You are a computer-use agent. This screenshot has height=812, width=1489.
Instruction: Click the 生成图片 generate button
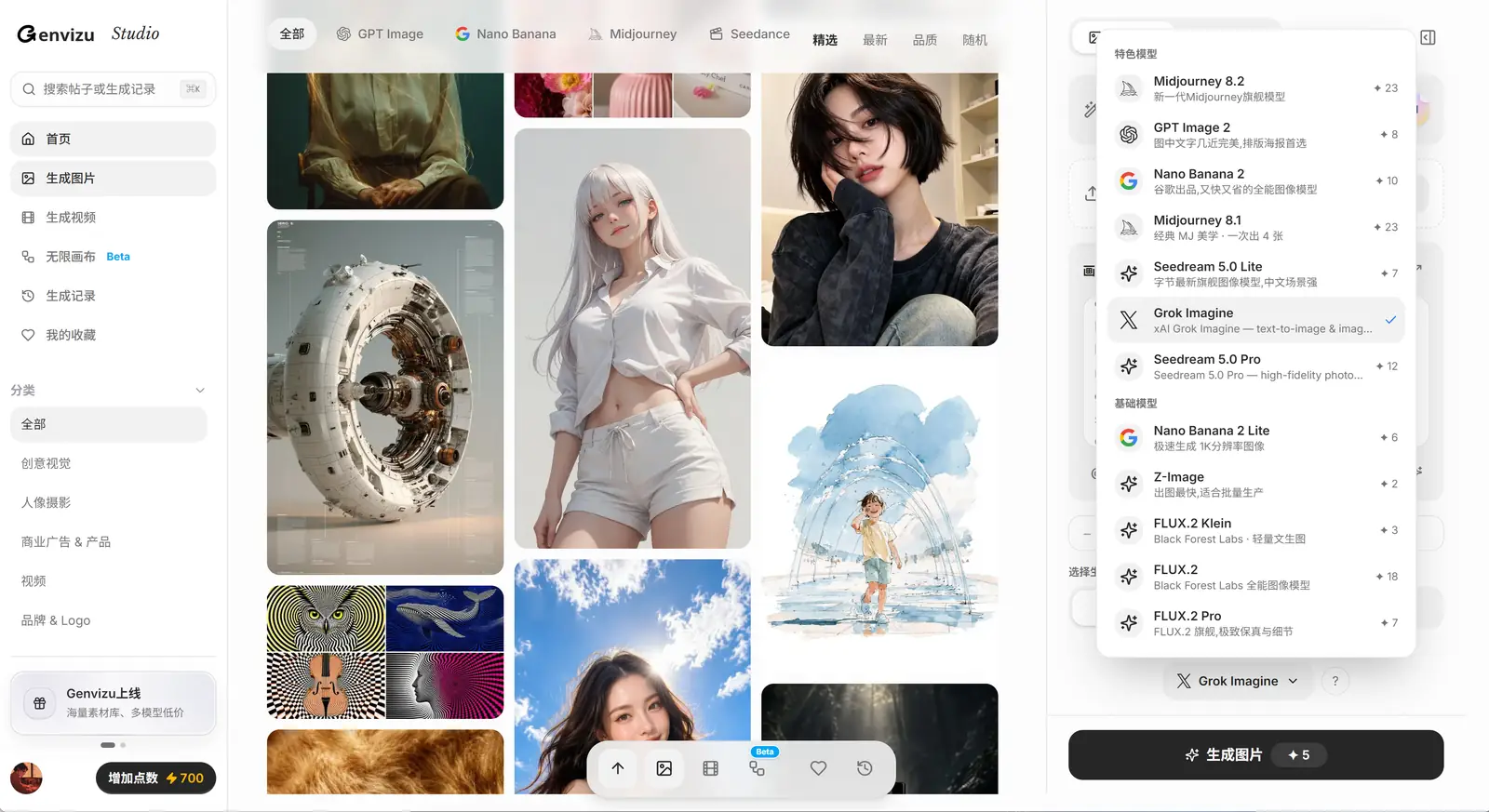pyautogui.click(x=1256, y=755)
